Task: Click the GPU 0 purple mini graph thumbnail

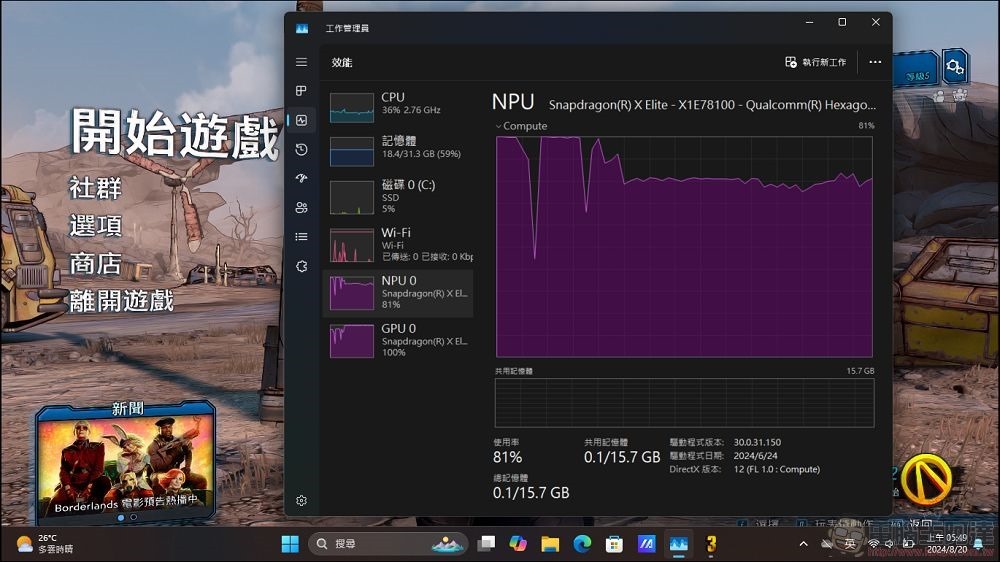Action: click(x=351, y=341)
